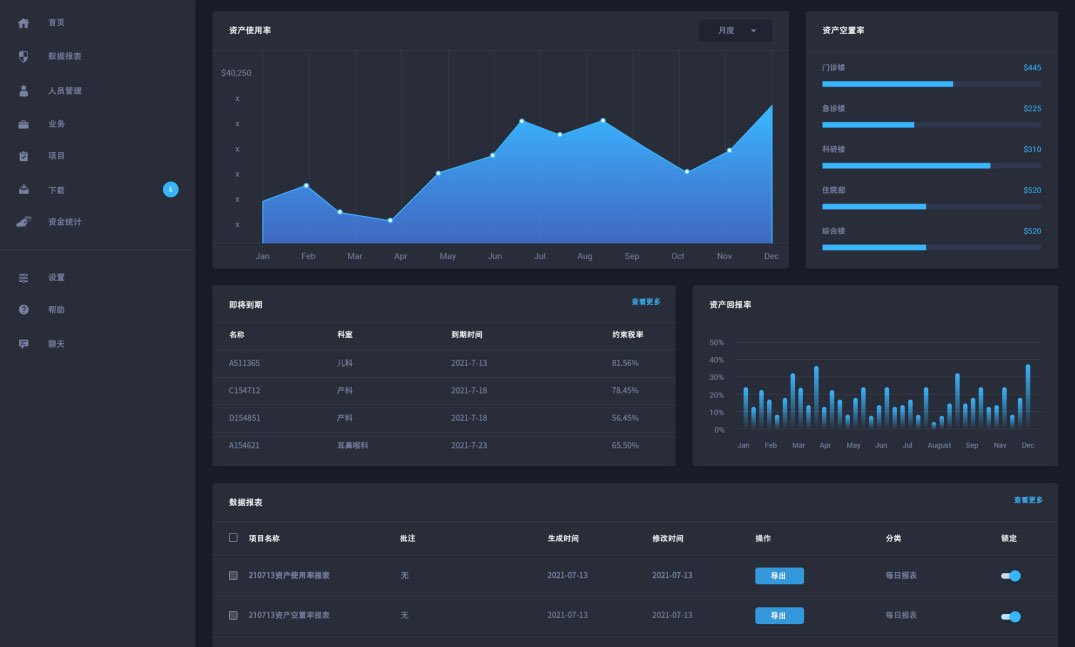1075x647 pixels.
Task: Check the box for 210713资产空置率报表
Action: (233, 615)
